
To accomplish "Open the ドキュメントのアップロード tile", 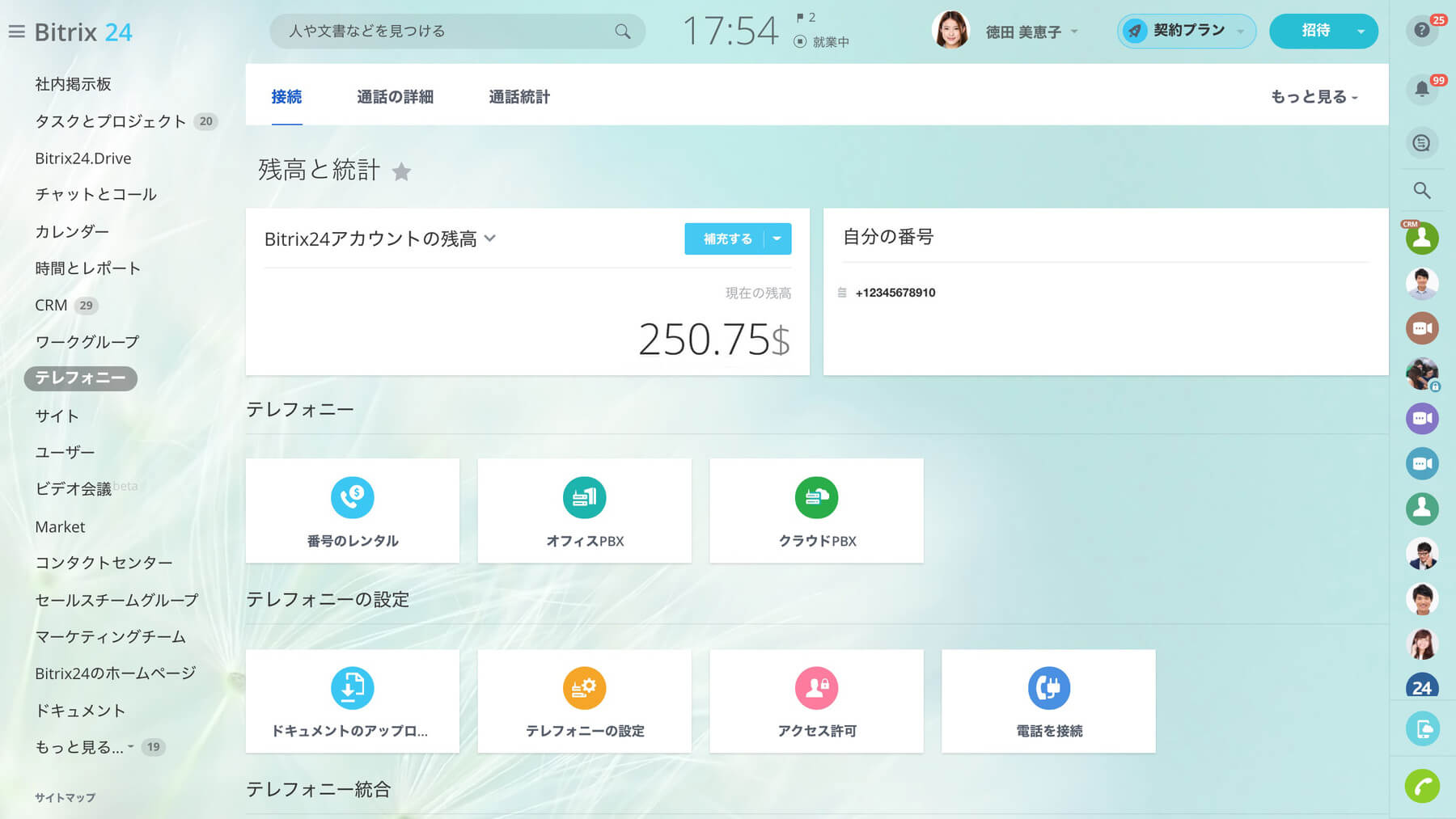I will [x=353, y=701].
